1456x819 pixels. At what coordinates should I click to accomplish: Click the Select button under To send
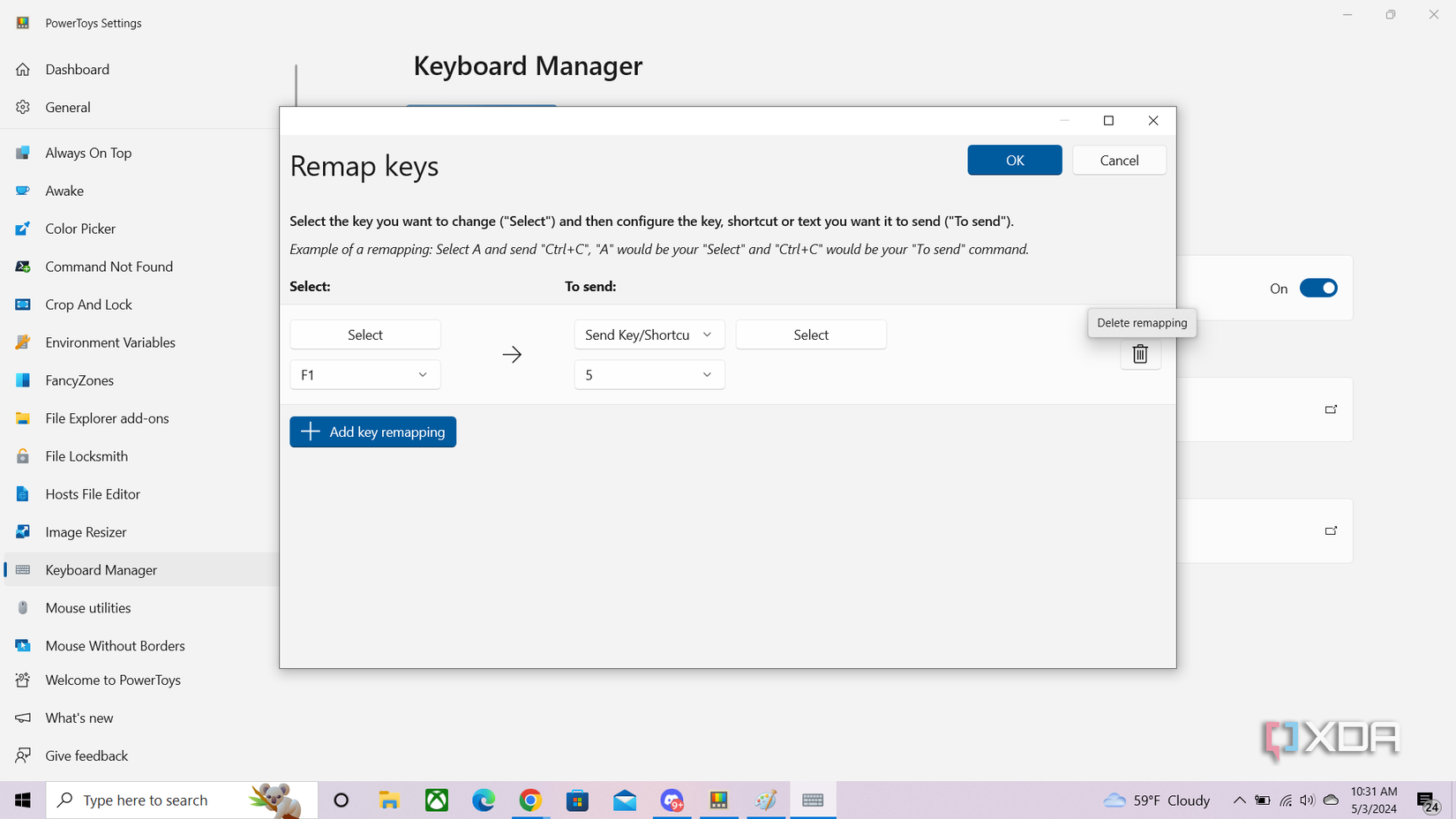(x=811, y=334)
